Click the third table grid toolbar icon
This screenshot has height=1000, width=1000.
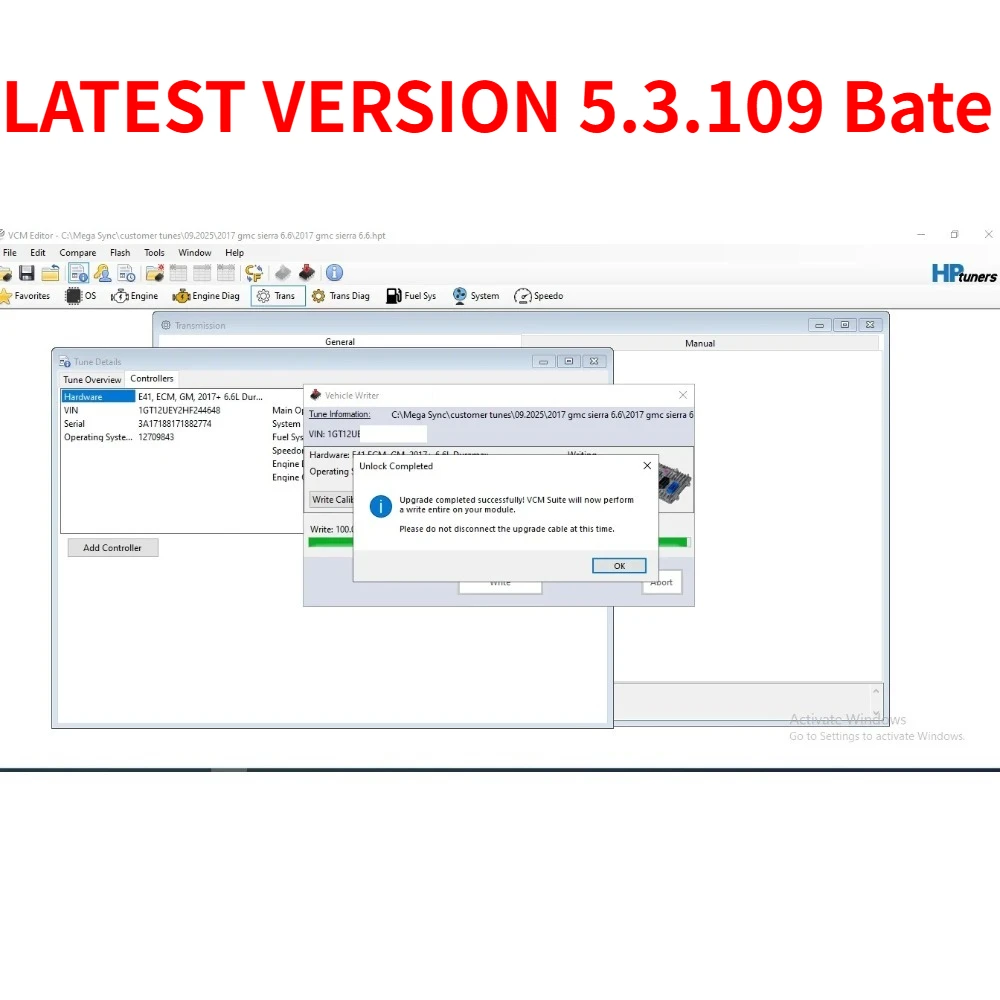[226, 274]
